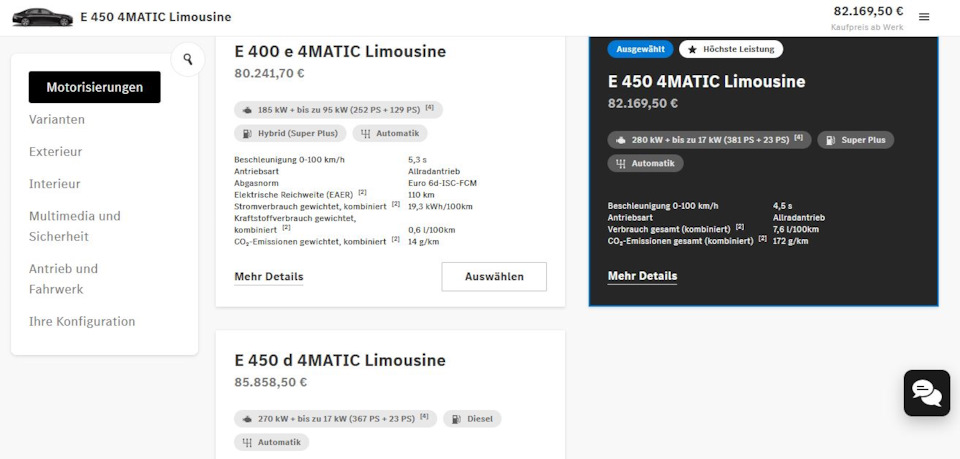The height and width of the screenshot is (459, 960).
Task: Click fuel pump icon in Diesel chip
Action: (x=456, y=419)
